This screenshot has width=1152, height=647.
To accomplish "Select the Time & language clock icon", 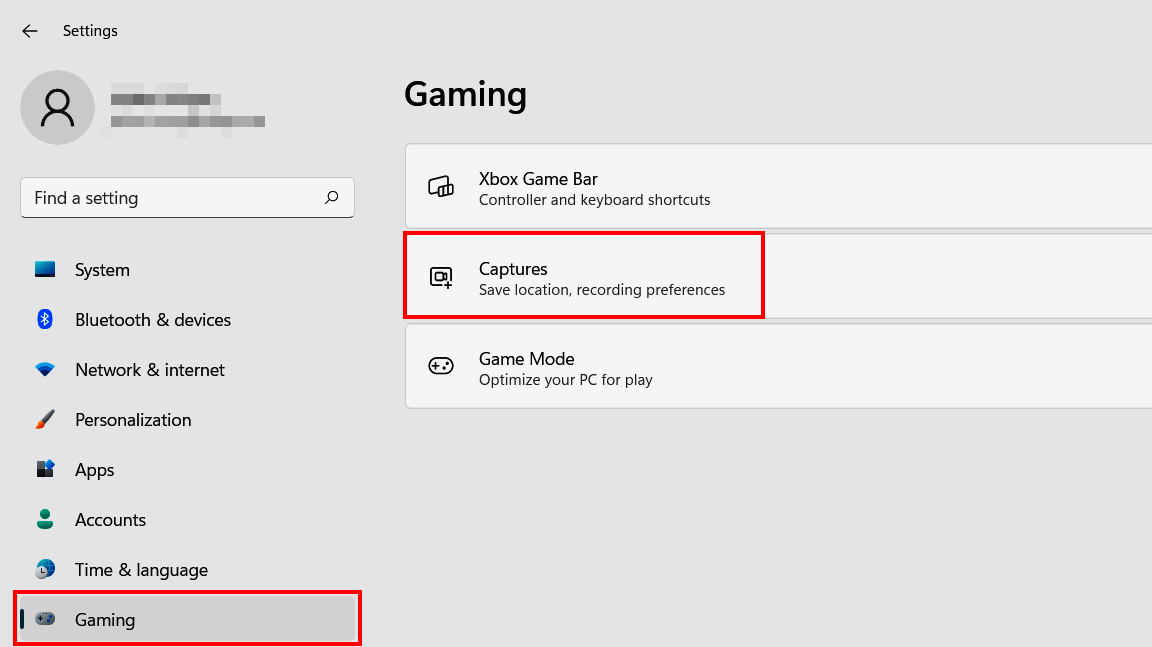I will 45,569.
